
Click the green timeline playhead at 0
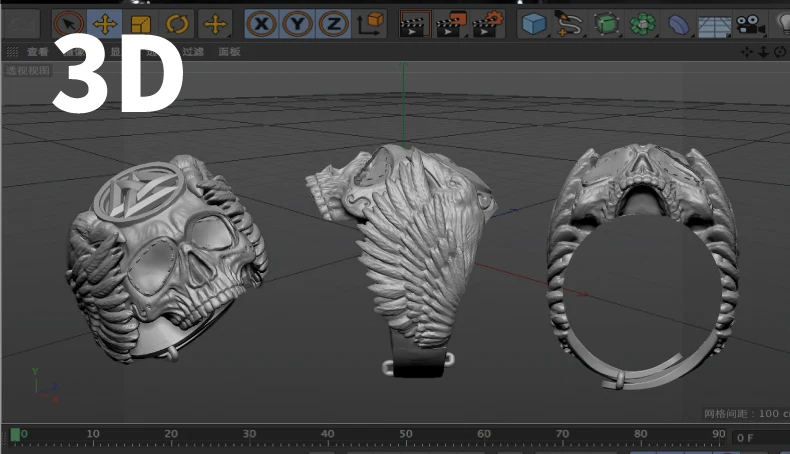(x=15, y=434)
